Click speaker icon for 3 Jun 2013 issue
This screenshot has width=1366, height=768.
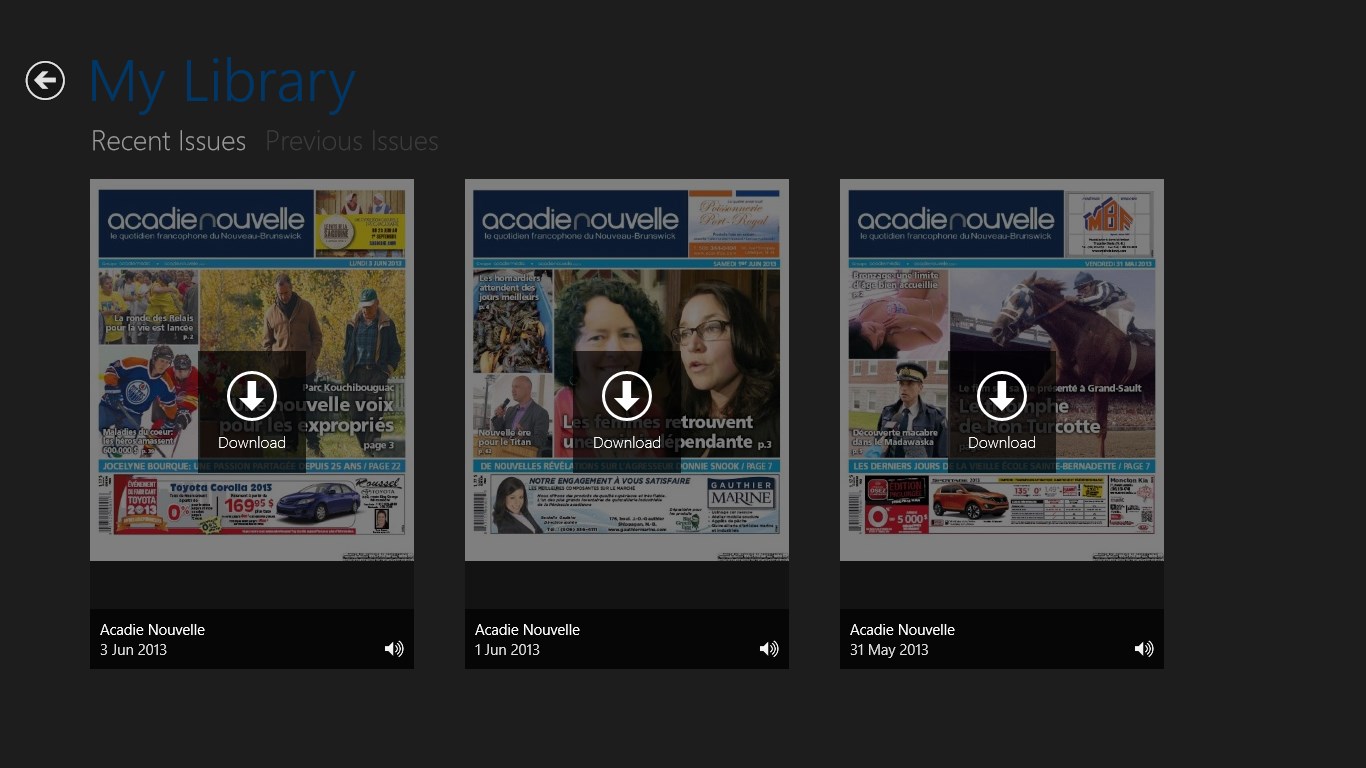coord(394,649)
